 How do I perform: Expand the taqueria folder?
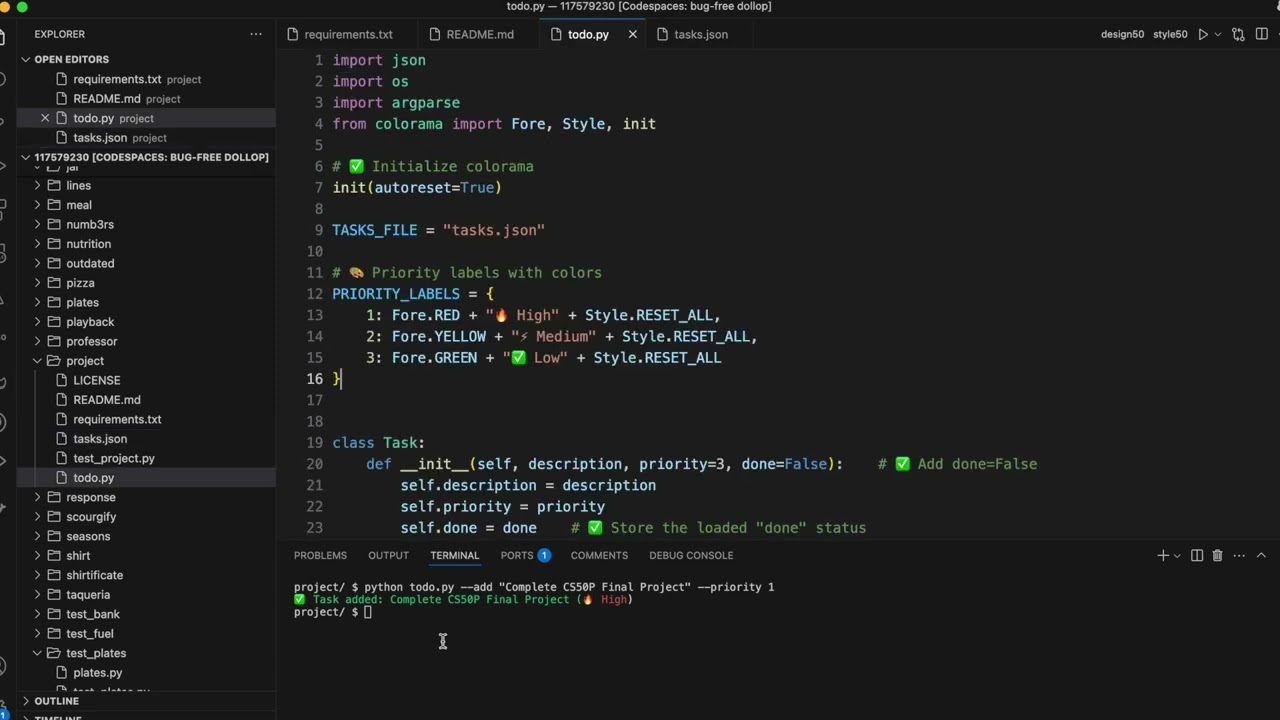pyautogui.click(x=88, y=595)
